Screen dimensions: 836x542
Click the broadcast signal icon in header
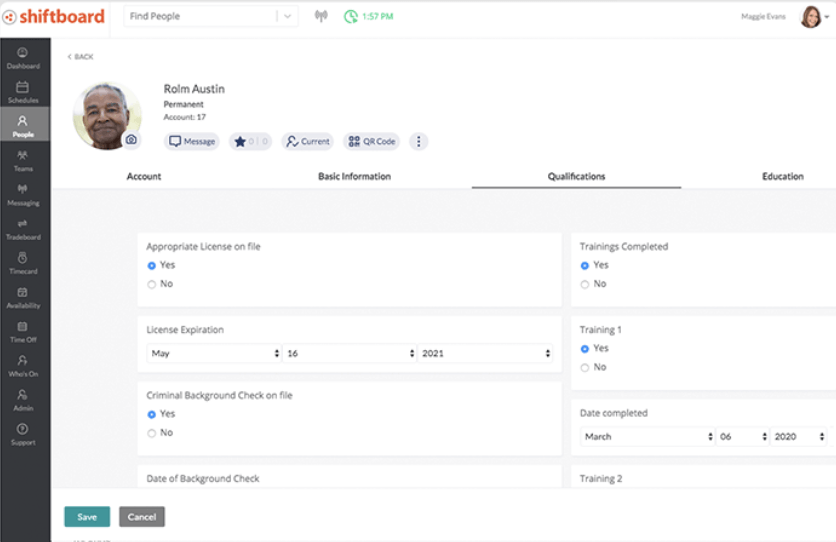(321, 17)
